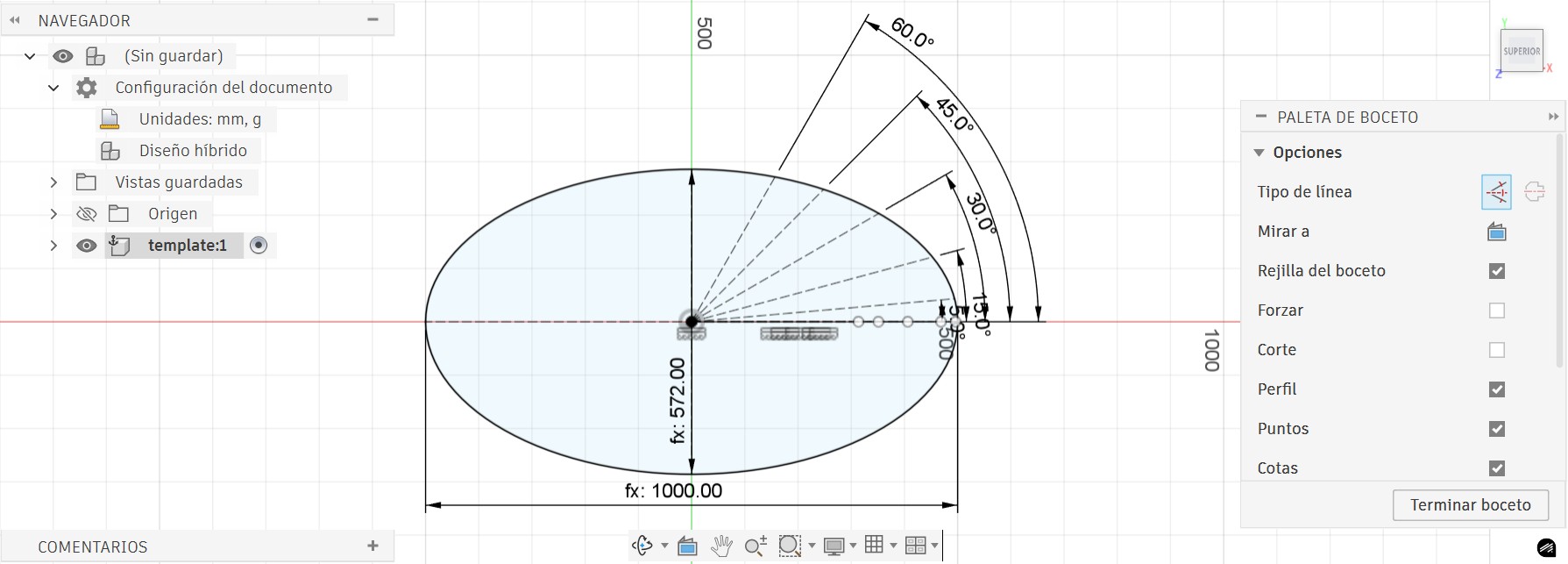The height and width of the screenshot is (564, 1568).
Task: Select the construction line type icon
Action: [x=1497, y=192]
